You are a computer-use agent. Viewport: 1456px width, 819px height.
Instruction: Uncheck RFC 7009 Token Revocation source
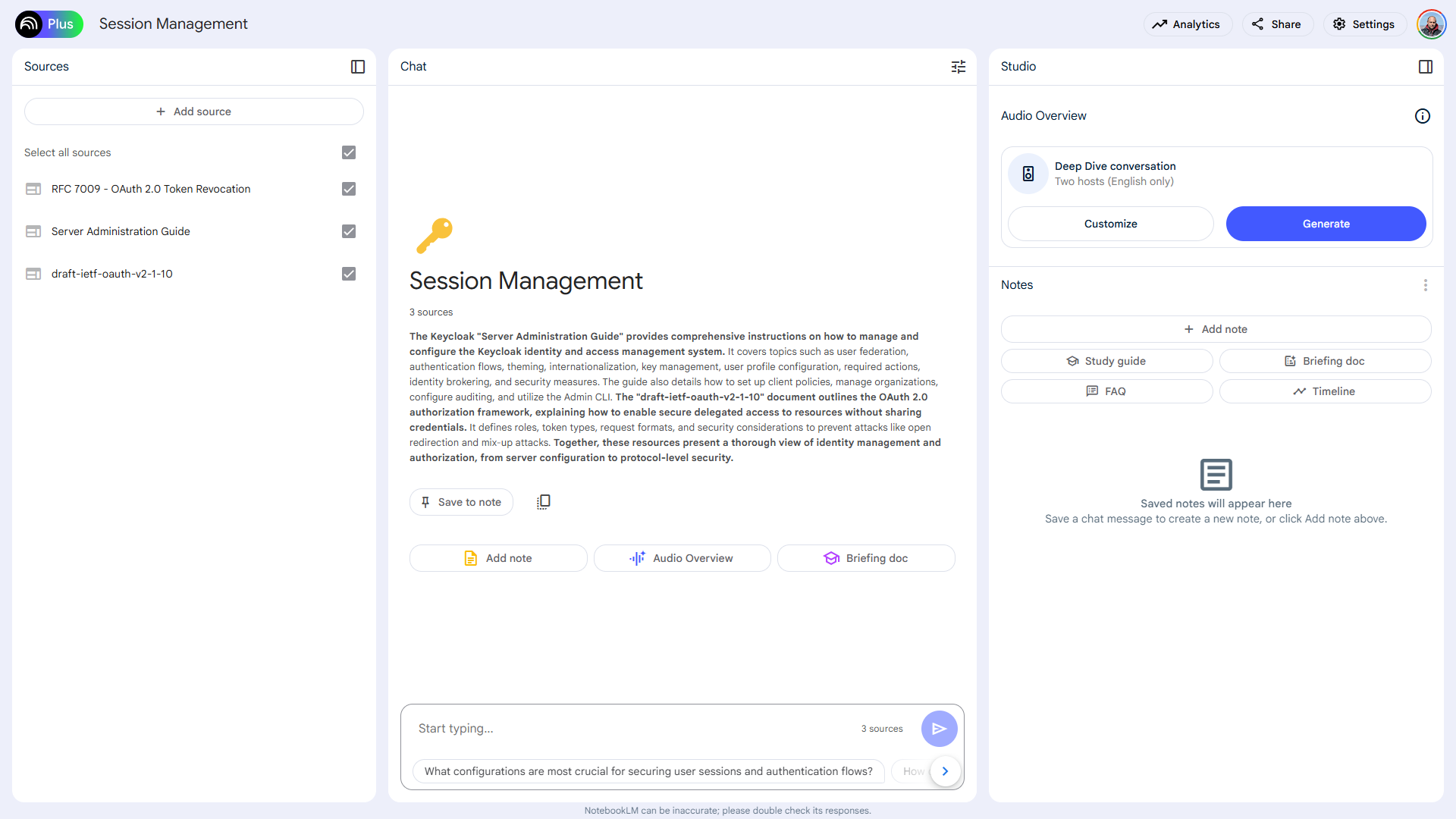coord(349,189)
